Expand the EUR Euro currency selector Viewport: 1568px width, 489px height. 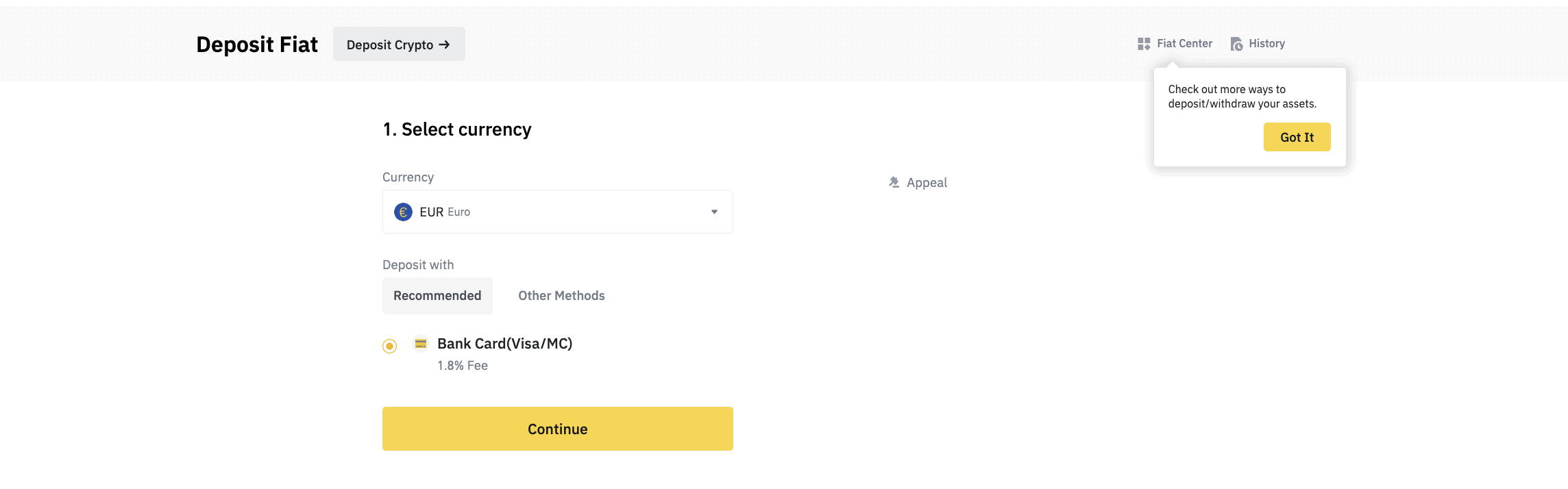coord(556,212)
